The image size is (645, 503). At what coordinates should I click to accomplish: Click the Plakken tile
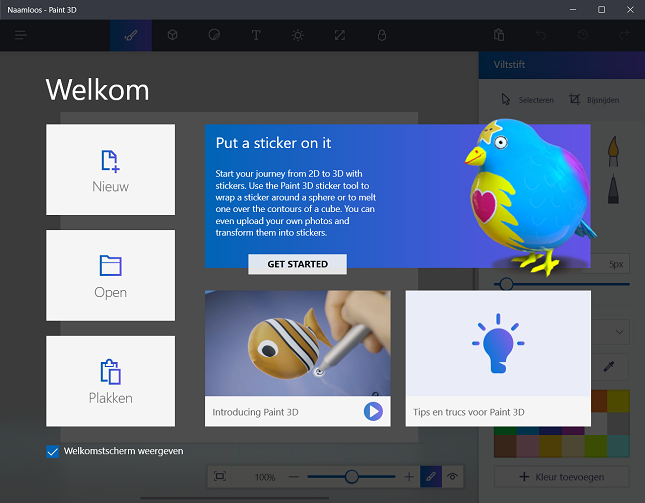pos(110,381)
